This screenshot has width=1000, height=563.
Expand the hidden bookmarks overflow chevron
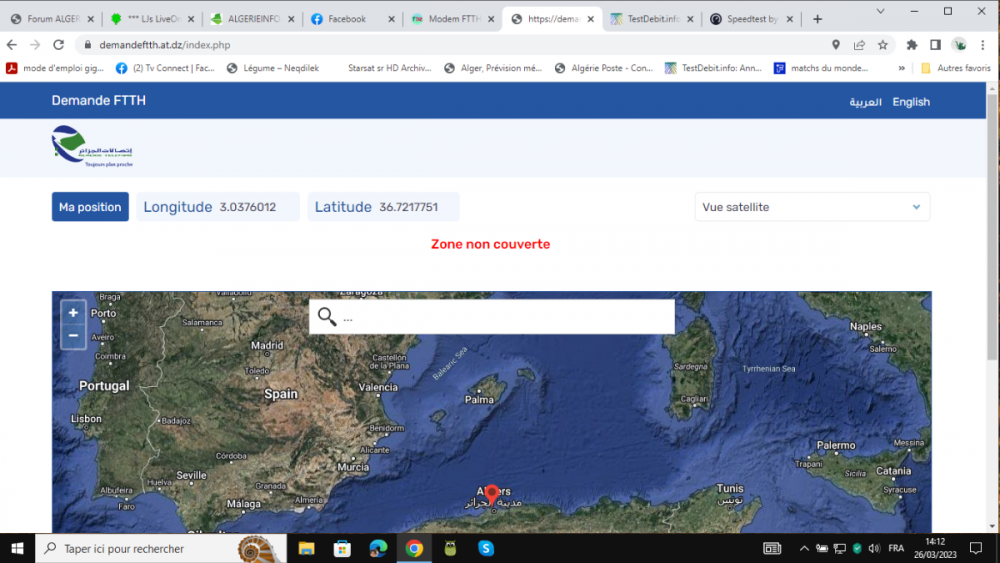point(902,68)
